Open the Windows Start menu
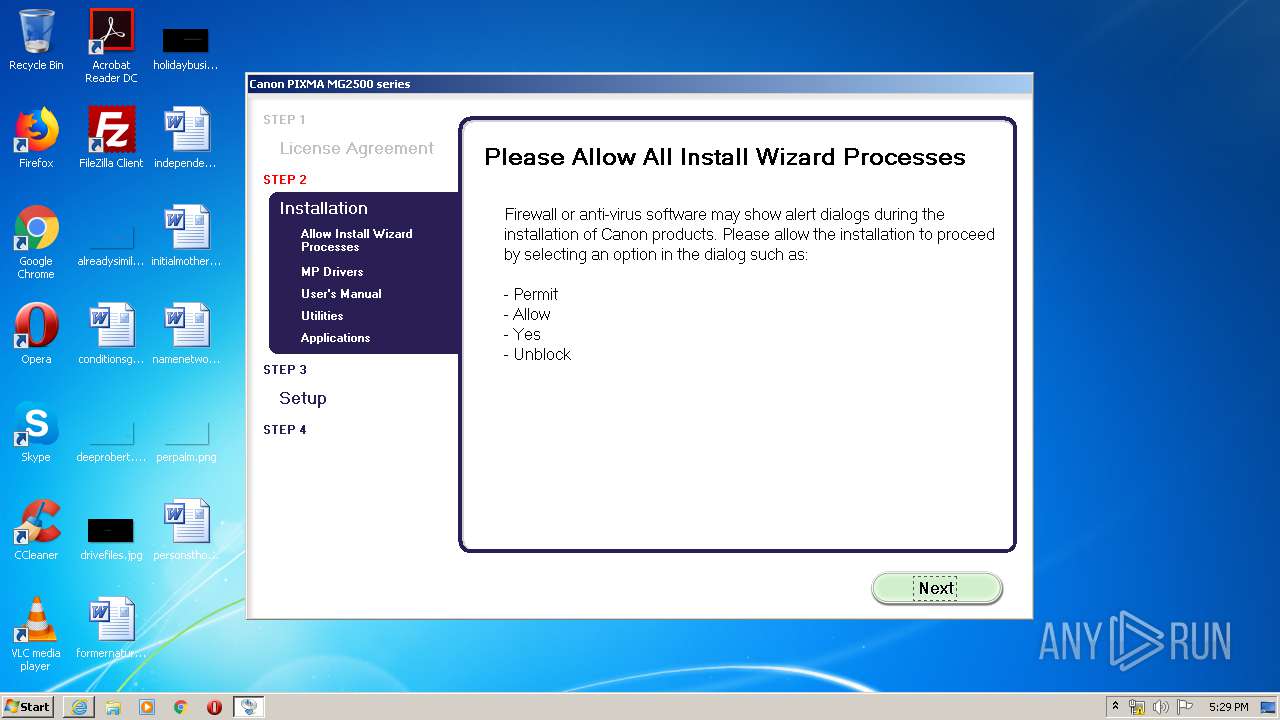Viewport: 1280px width, 720px height. click(28, 706)
